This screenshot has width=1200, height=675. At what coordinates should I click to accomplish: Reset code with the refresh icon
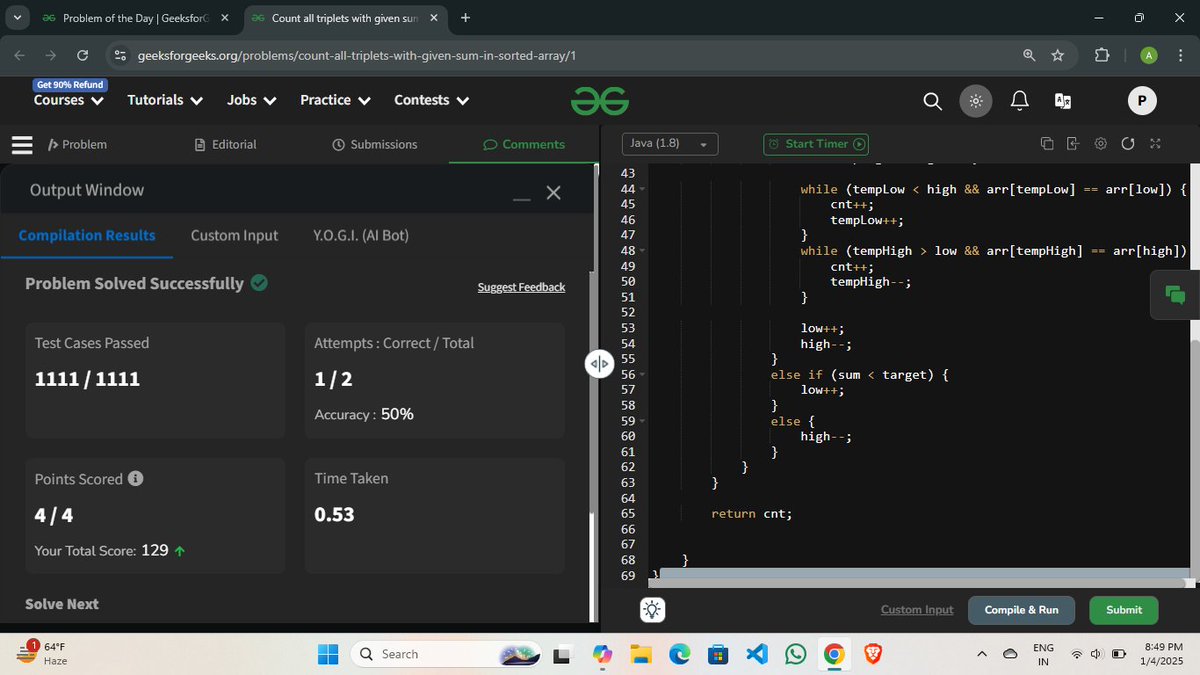tap(1128, 144)
